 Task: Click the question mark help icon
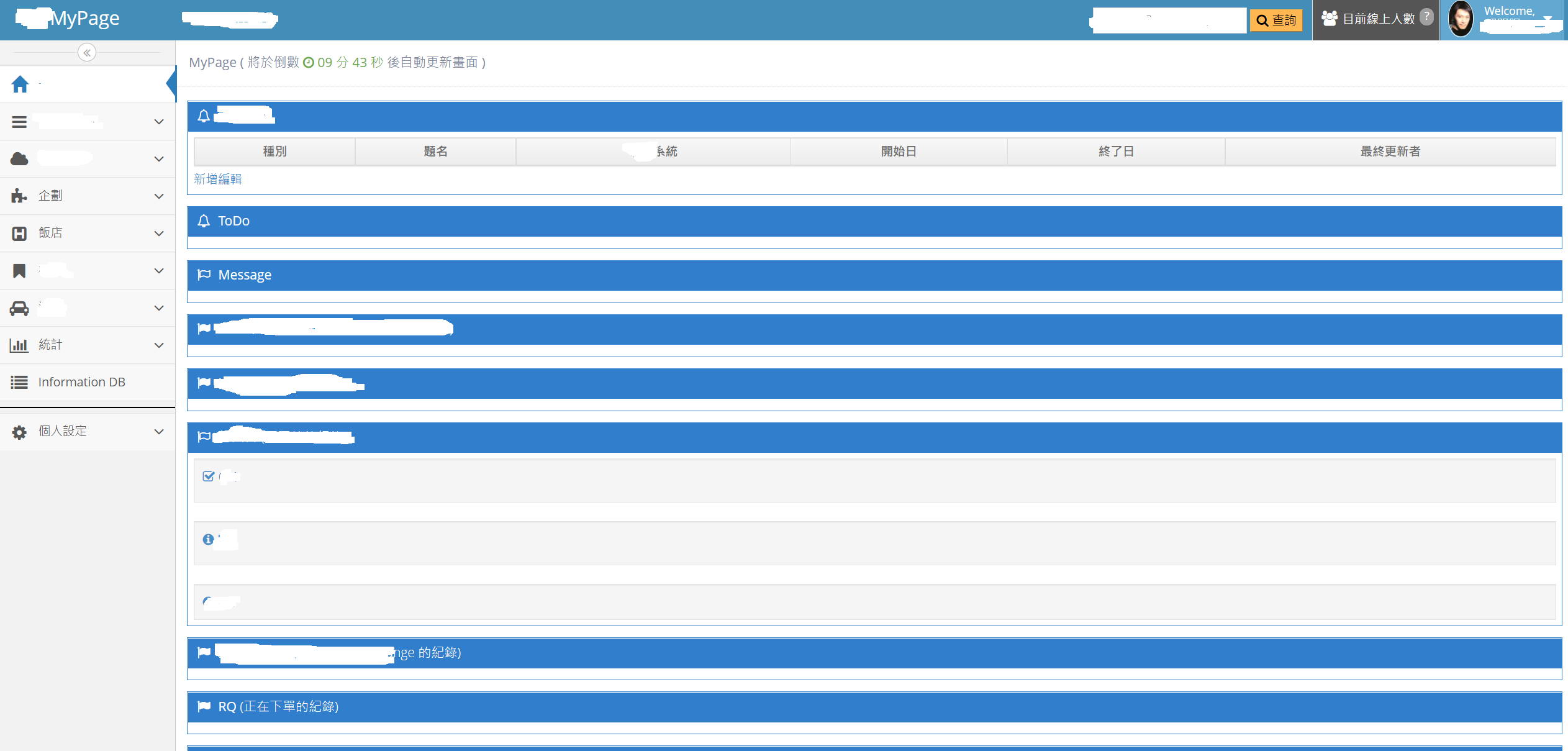pos(1427,17)
